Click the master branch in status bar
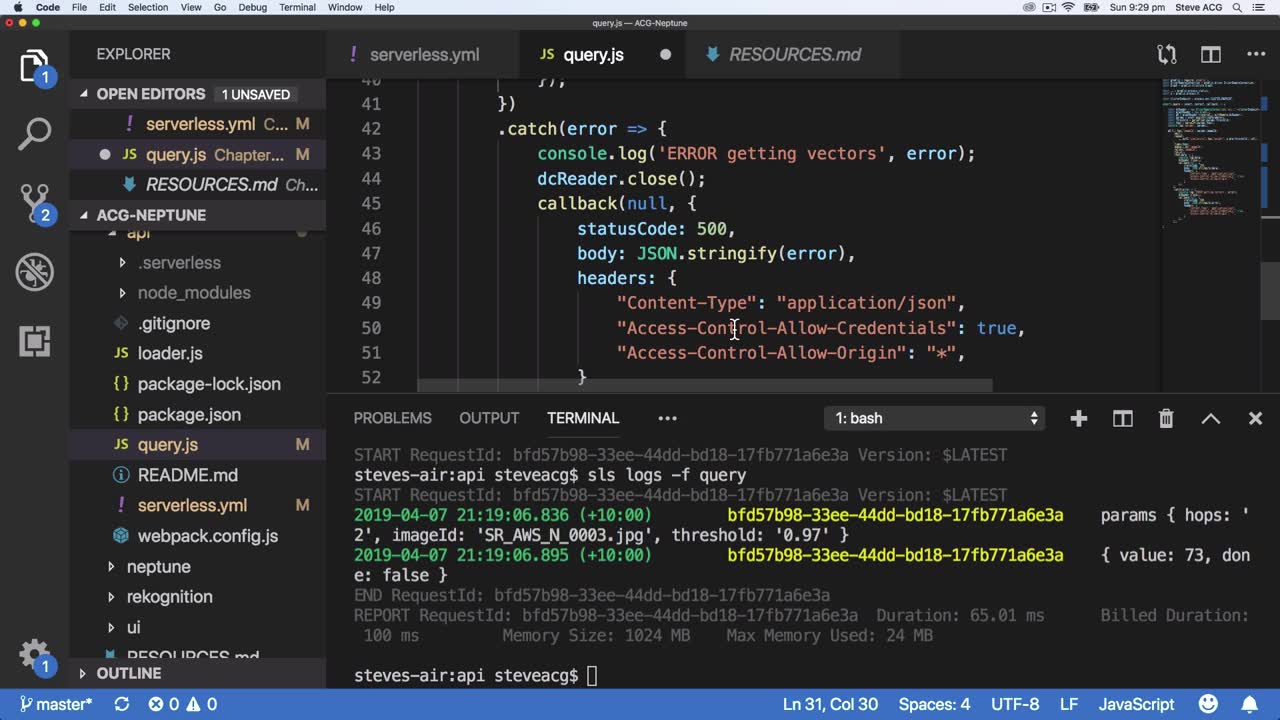The height and width of the screenshot is (720, 1280). [x=55, y=705]
